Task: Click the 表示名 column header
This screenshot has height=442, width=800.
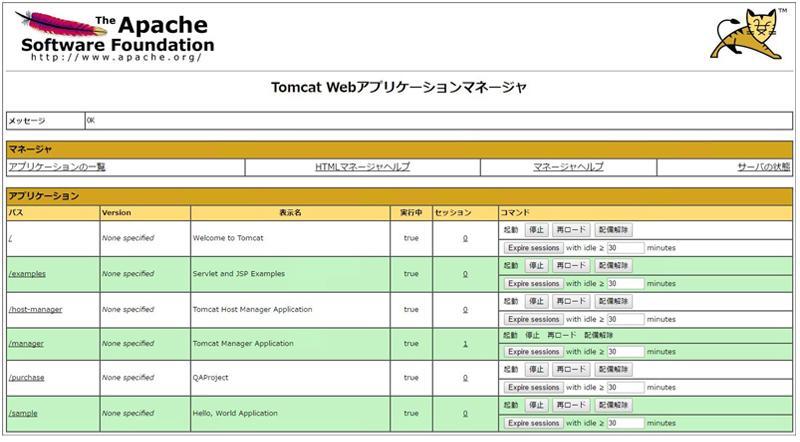Action: (290, 213)
